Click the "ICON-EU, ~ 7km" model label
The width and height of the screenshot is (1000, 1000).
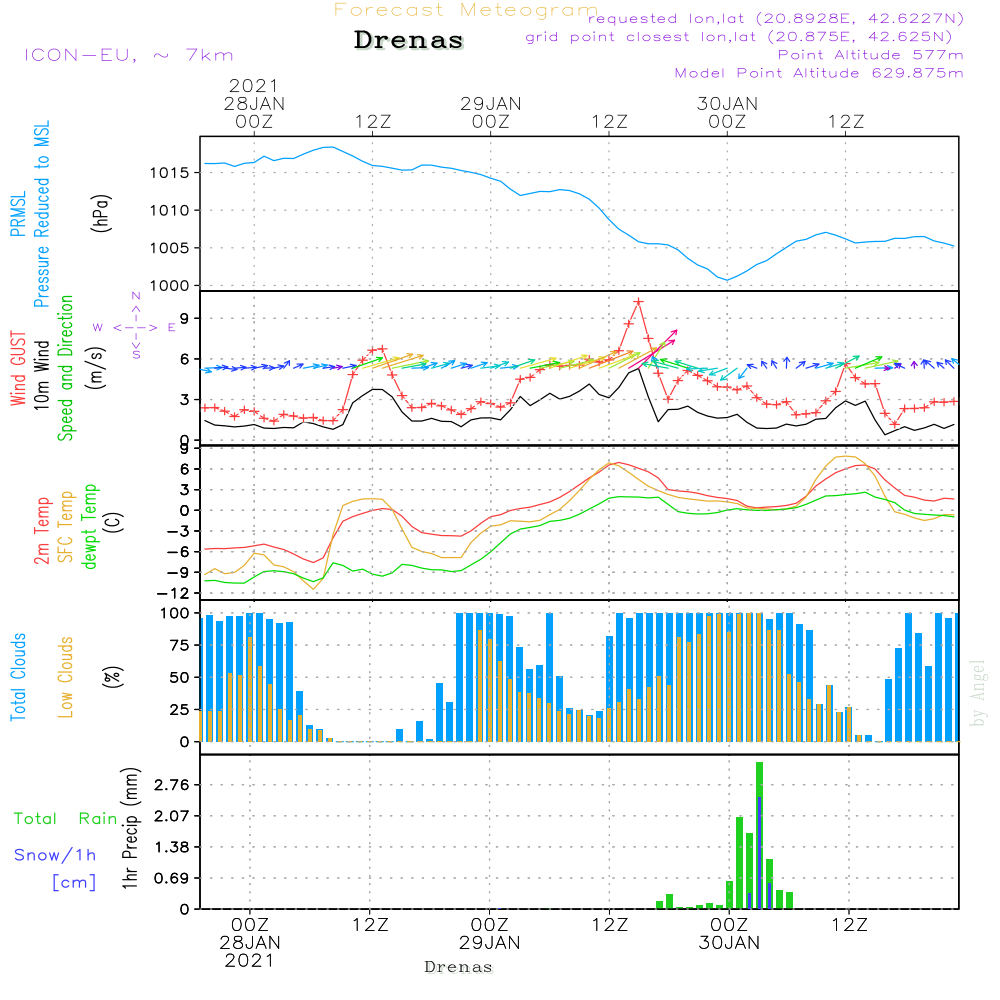tap(129, 55)
